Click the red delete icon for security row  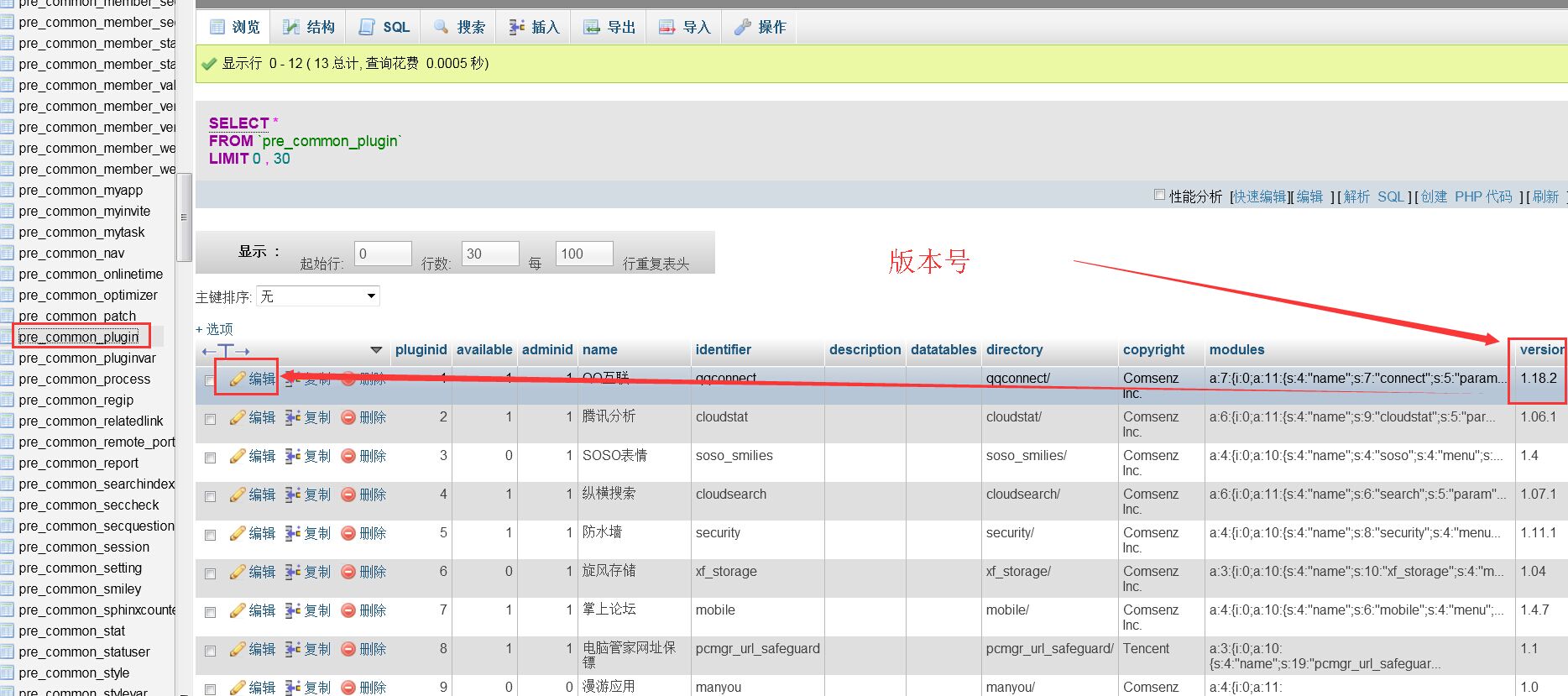(x=348, y=533)
